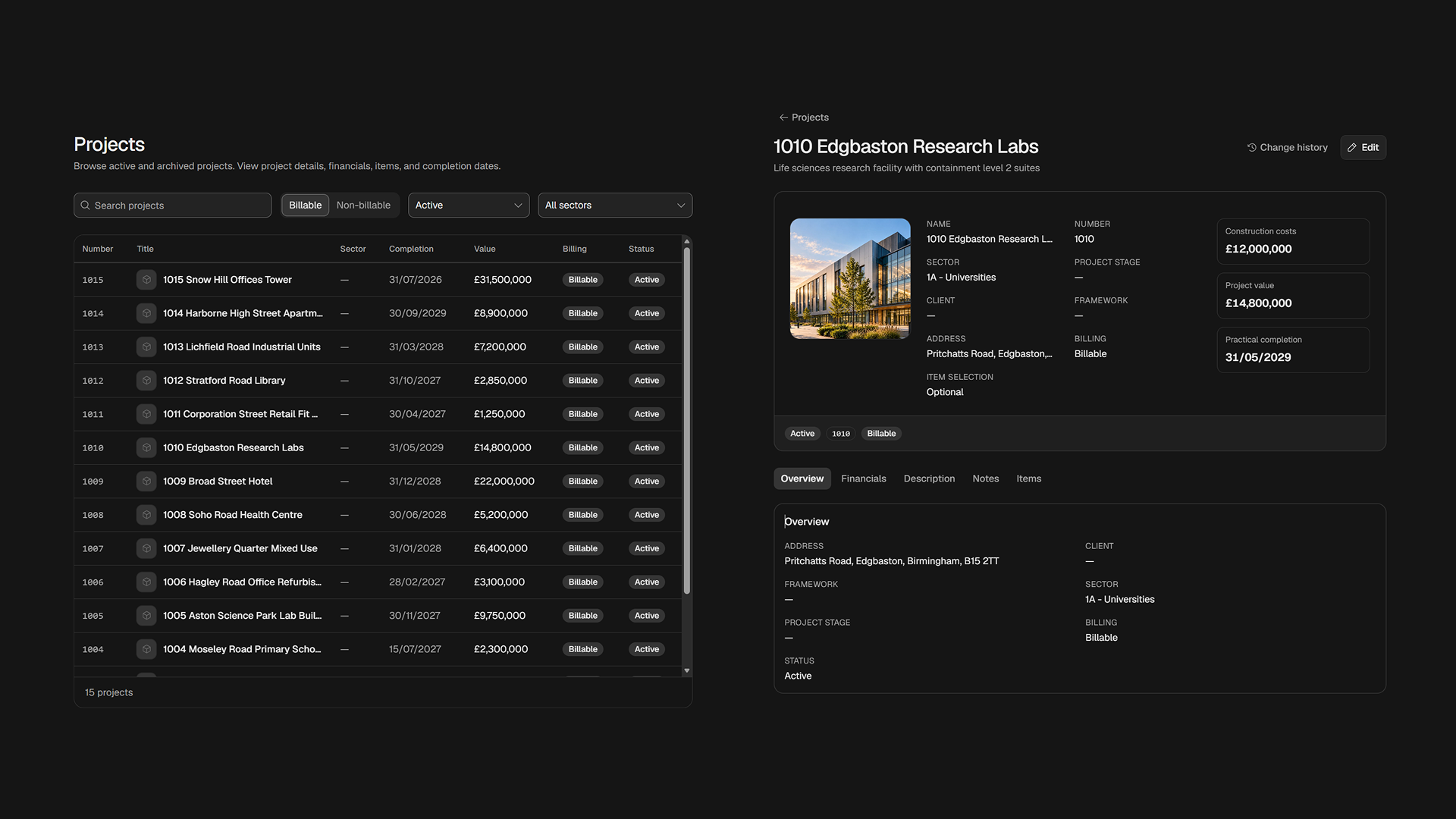Click the cube icon beside 1011 Corporation Street Retail
This screenshot has width=1456, height=819.
(146, 414)
